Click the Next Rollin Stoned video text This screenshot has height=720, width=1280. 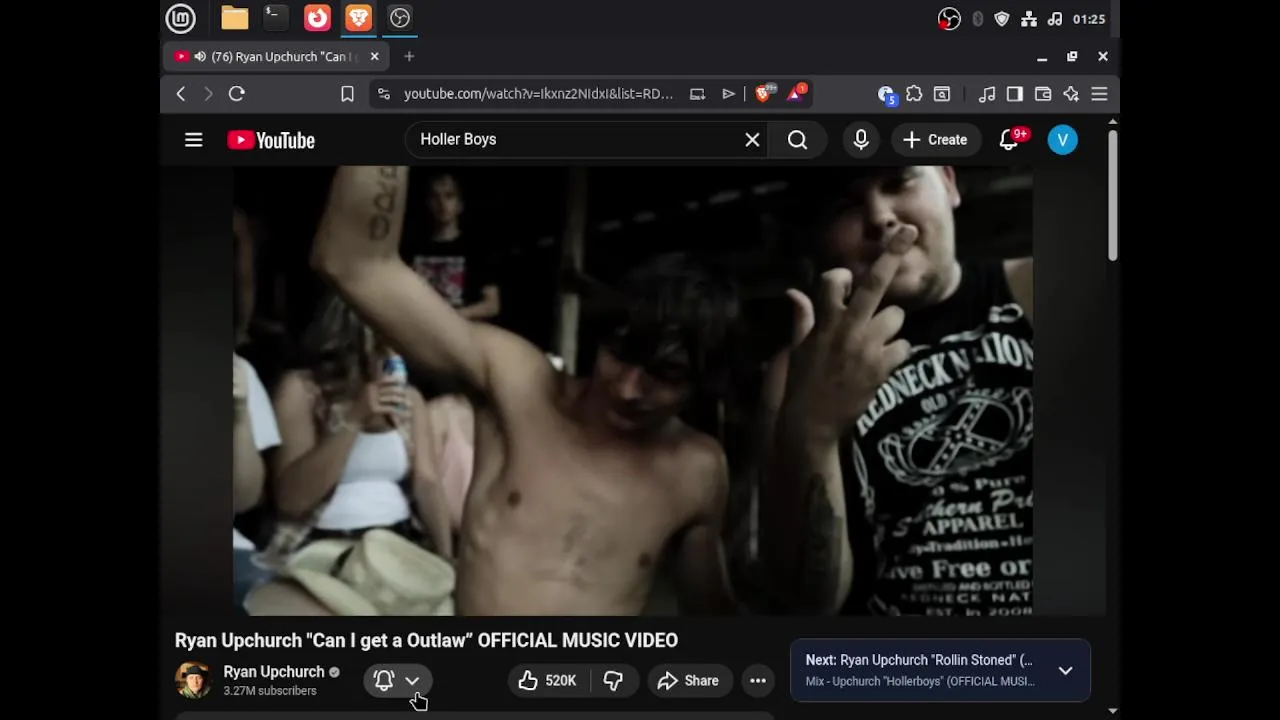[x=919, y=660]
